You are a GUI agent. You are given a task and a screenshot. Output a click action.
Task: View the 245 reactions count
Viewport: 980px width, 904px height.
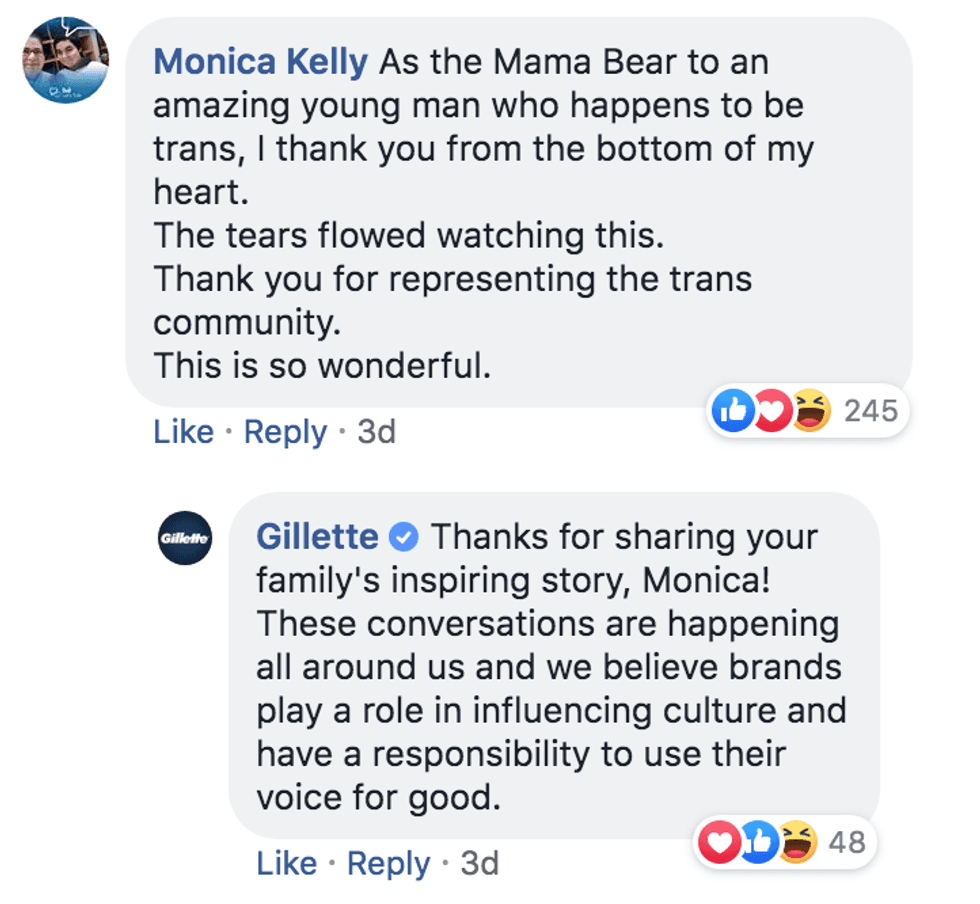pos(870,411)
